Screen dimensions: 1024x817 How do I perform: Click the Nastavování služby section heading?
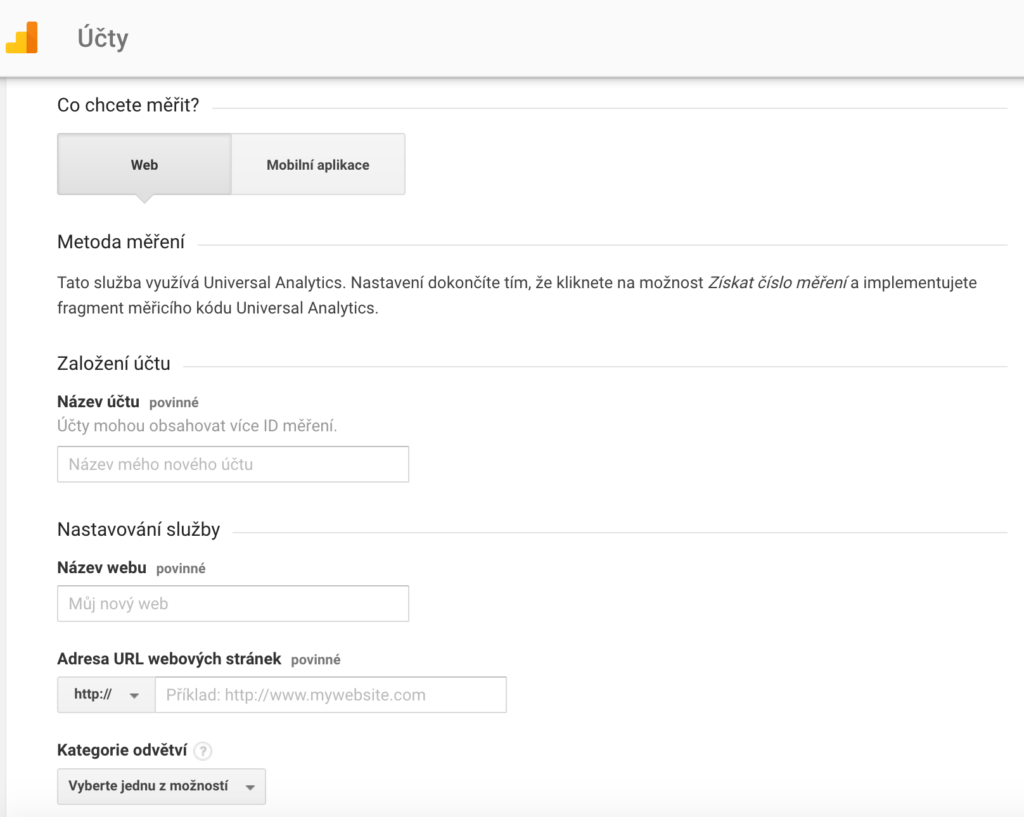138,529
